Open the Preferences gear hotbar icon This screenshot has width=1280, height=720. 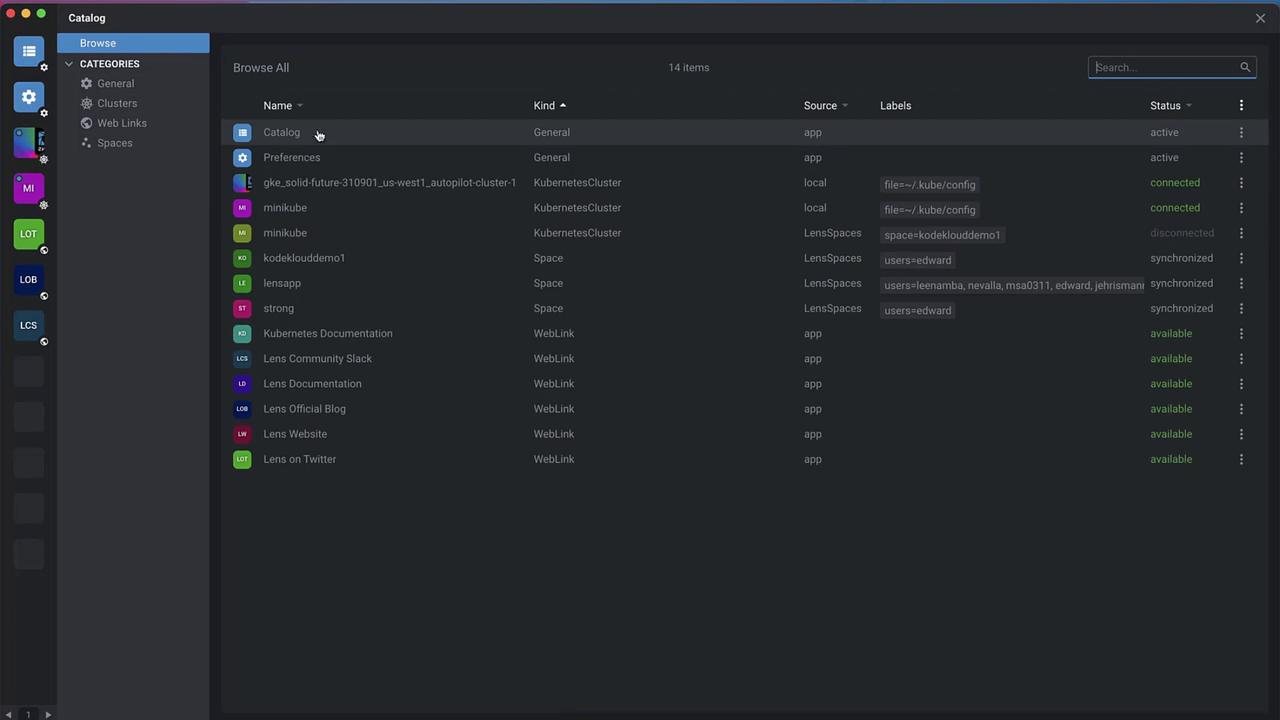coord(29,97)
